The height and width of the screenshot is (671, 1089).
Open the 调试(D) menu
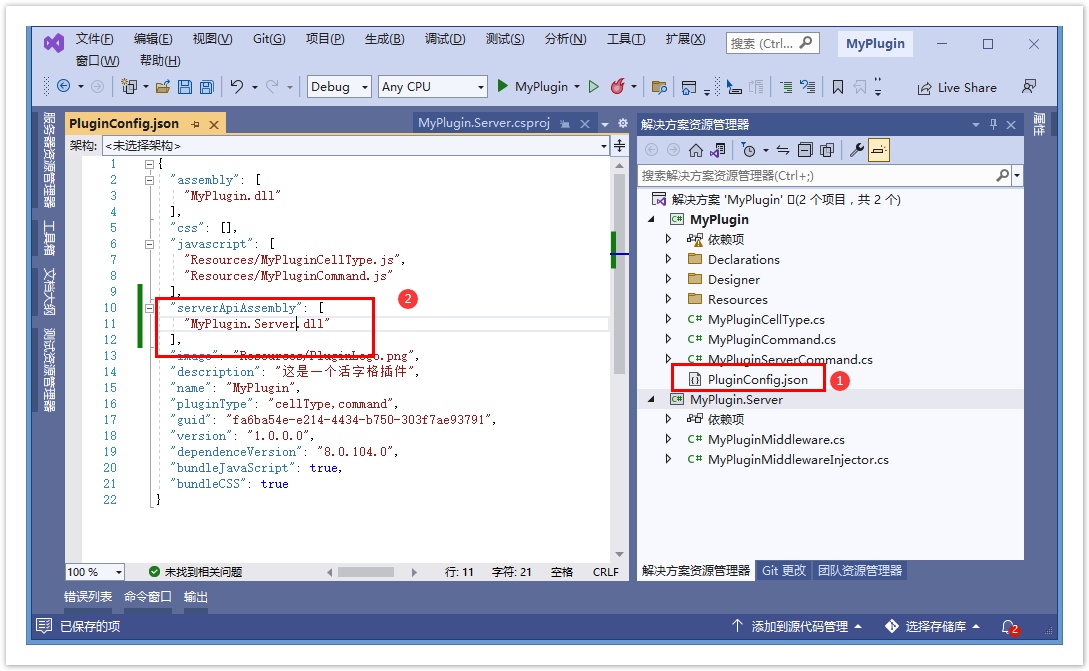coord(445,39)
